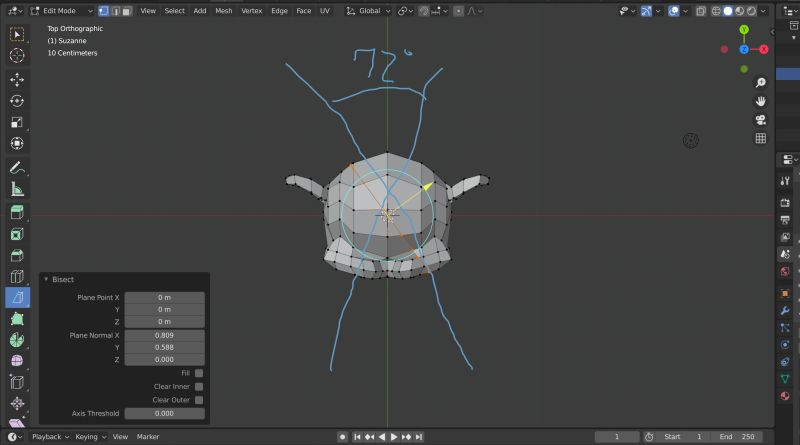Open the pivot point dropdown
Screen dimensions: 800x445
click(405, 11)
